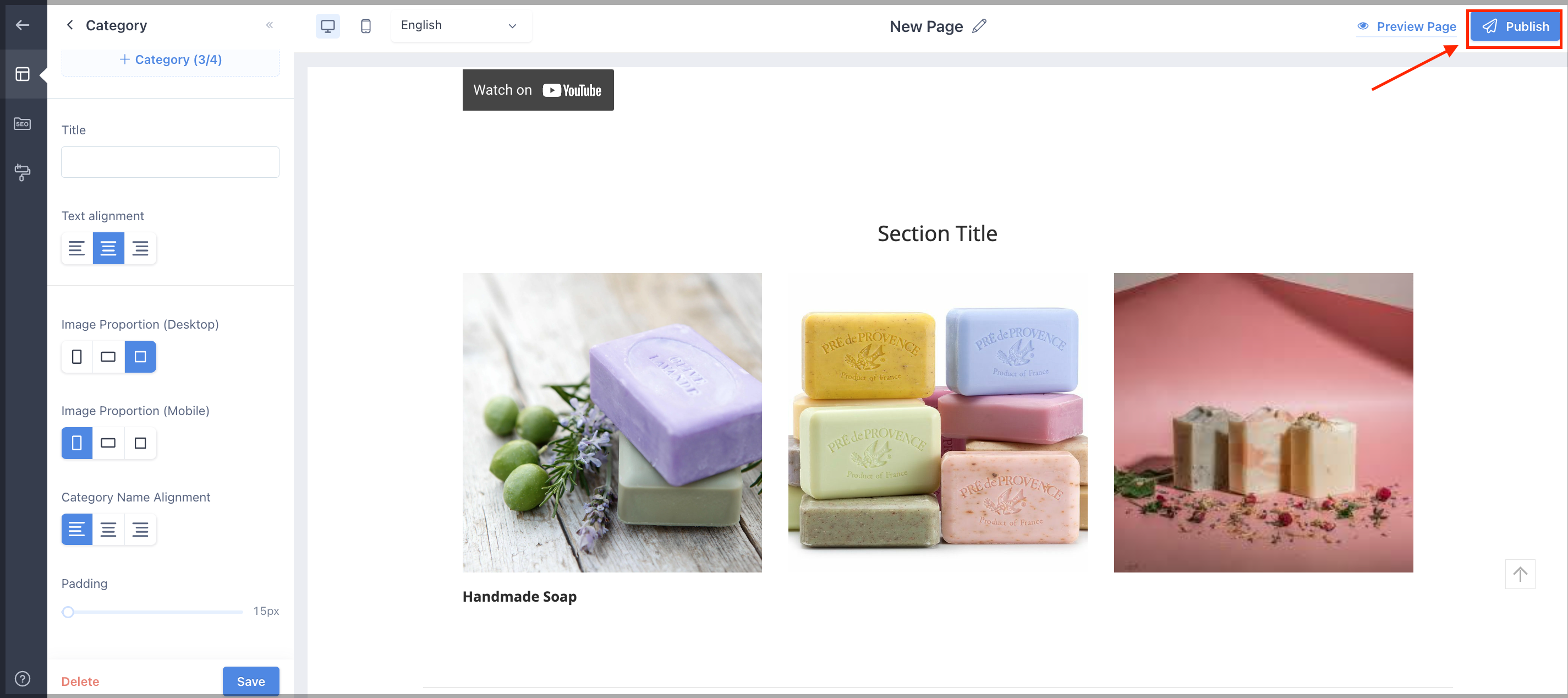Open the Preview Page link
This screenshot has height=698, width=1568.
click(x=1407, y=27)
